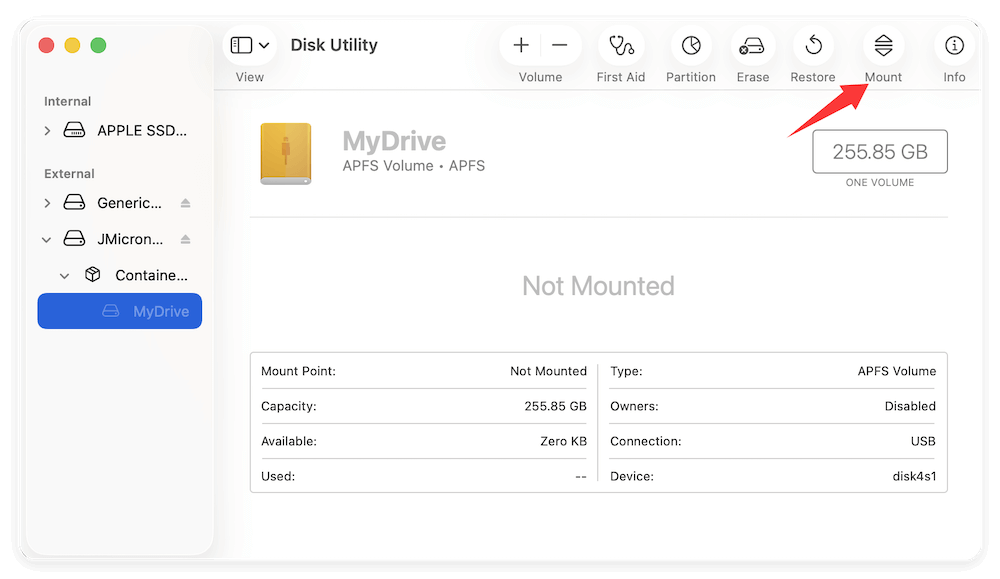Expand the Generic external disk
Viewport: 1000px width, 579px height.
46,202
